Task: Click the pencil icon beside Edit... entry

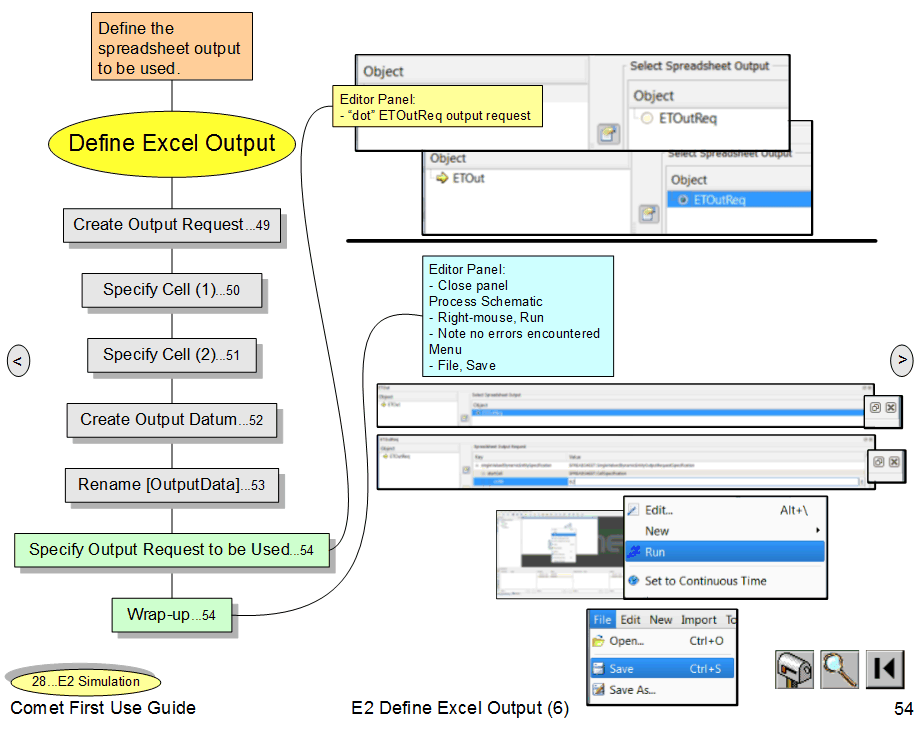Action: 633,510
